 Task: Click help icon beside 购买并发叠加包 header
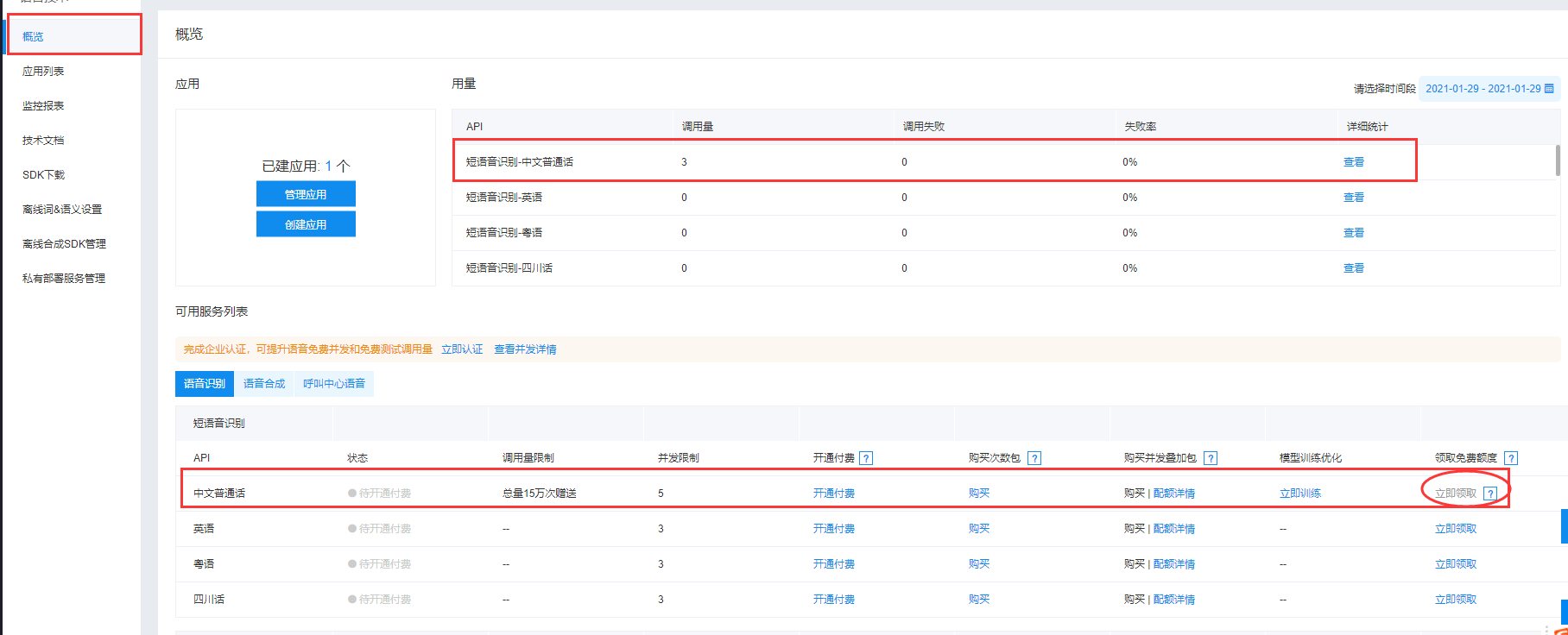click(x=1211, y=458)
